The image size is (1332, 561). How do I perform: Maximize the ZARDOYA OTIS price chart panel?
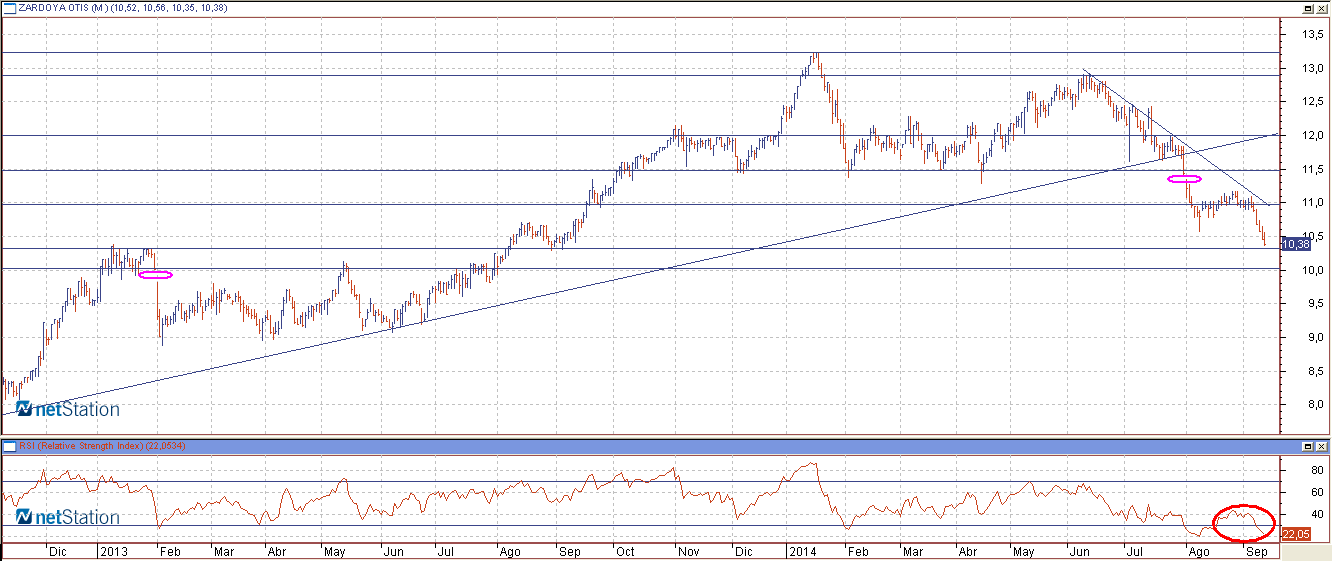(x=1308, y=7)
